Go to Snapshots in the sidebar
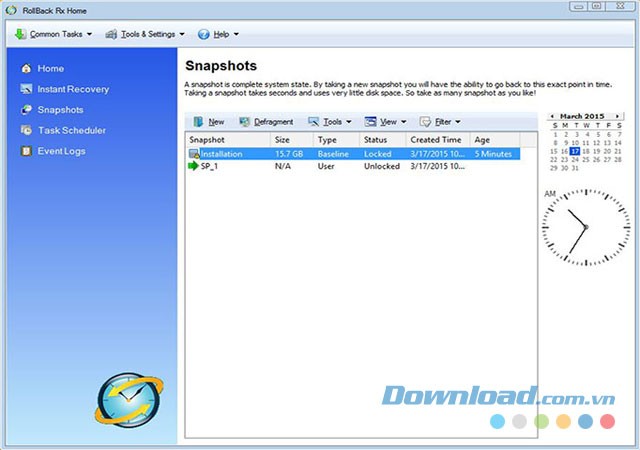This screenshot has height=450, width=640. coord(60,110)
